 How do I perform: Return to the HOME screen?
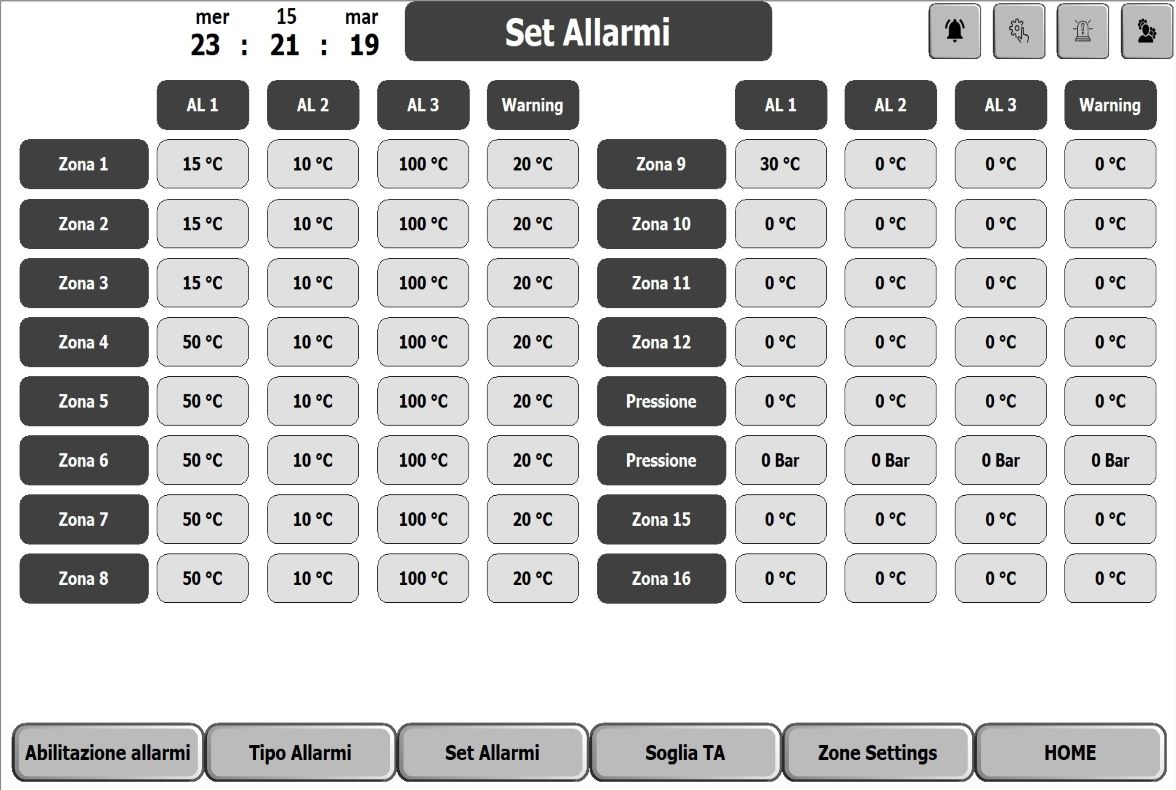(x=1070, y=752)
